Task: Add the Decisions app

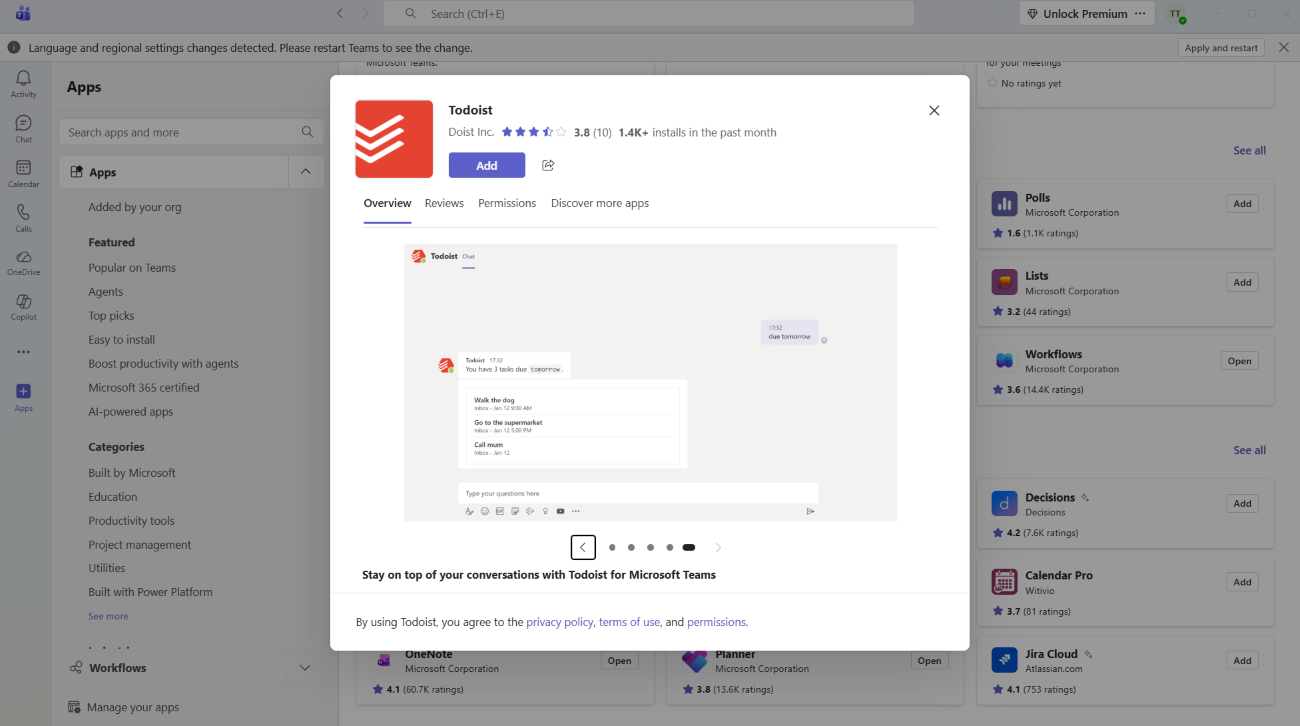Action: coord(1242,503)
